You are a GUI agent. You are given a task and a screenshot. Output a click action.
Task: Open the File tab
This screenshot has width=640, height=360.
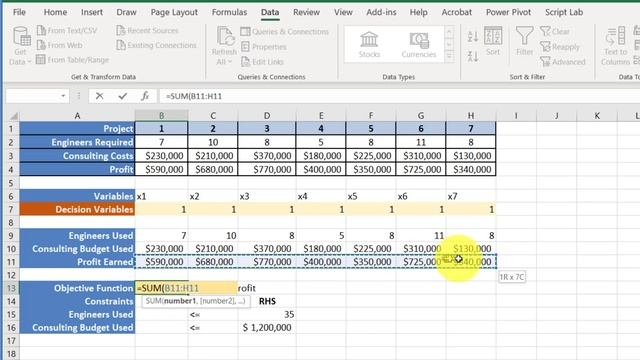point(19,12)
